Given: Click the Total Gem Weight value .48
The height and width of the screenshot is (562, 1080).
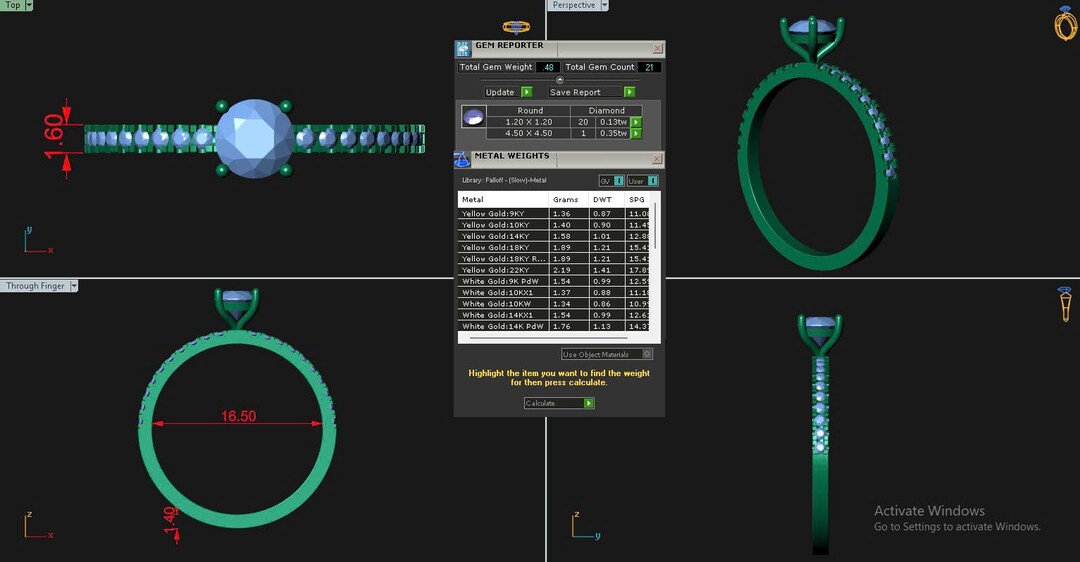Looking at the screenshot, I should [x=548, y=67].
